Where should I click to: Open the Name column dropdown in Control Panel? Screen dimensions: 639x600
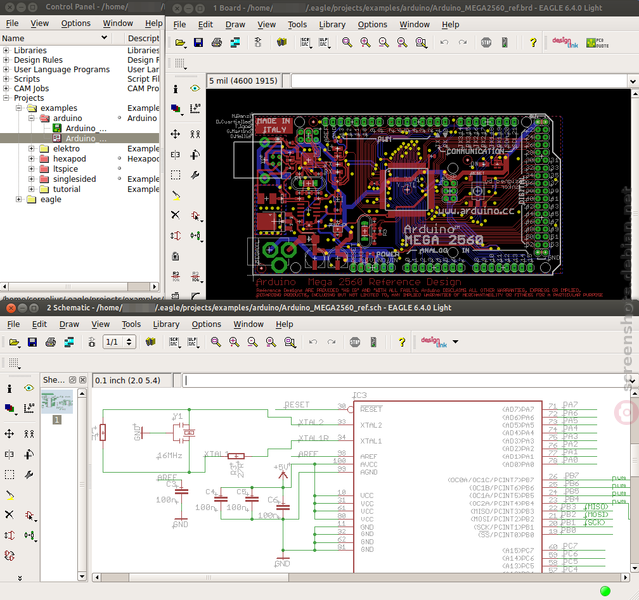point(104,38)
